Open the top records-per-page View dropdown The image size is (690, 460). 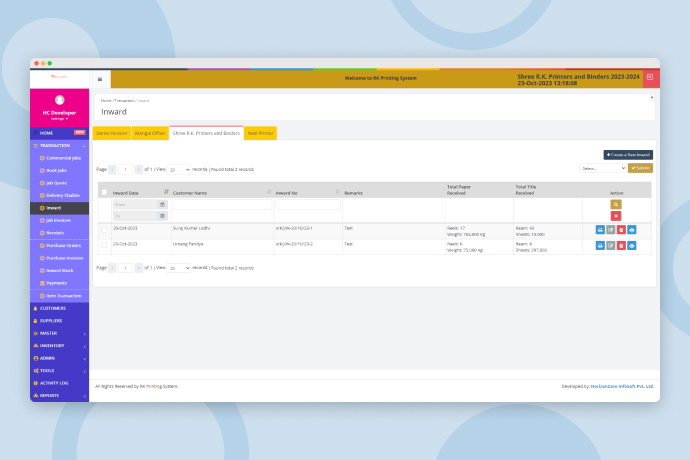point(179,169)
